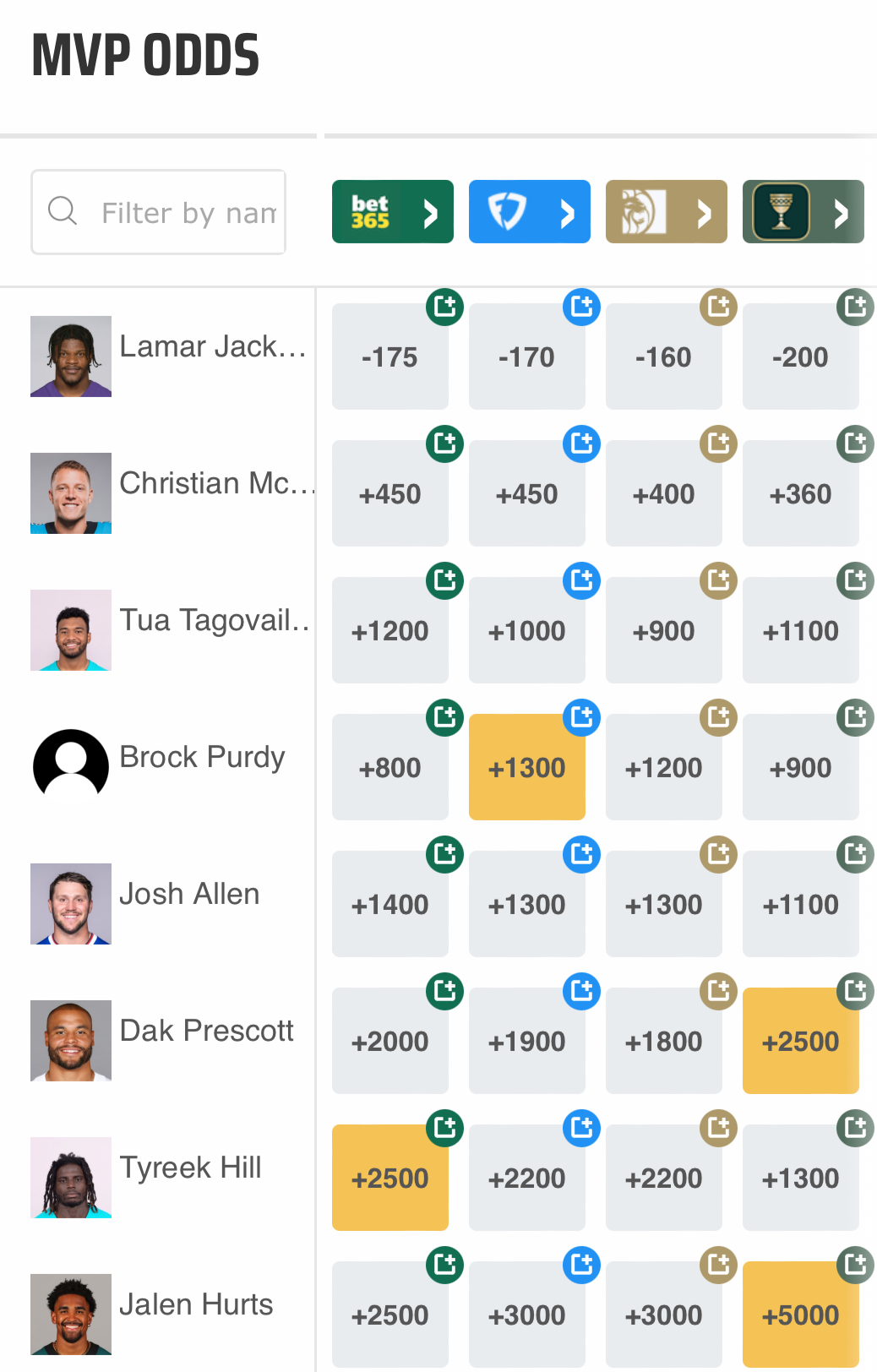The image size is (877, 1372).
Task: Click FanDuel betslip icon for Josh Allen
Action: 581,854
